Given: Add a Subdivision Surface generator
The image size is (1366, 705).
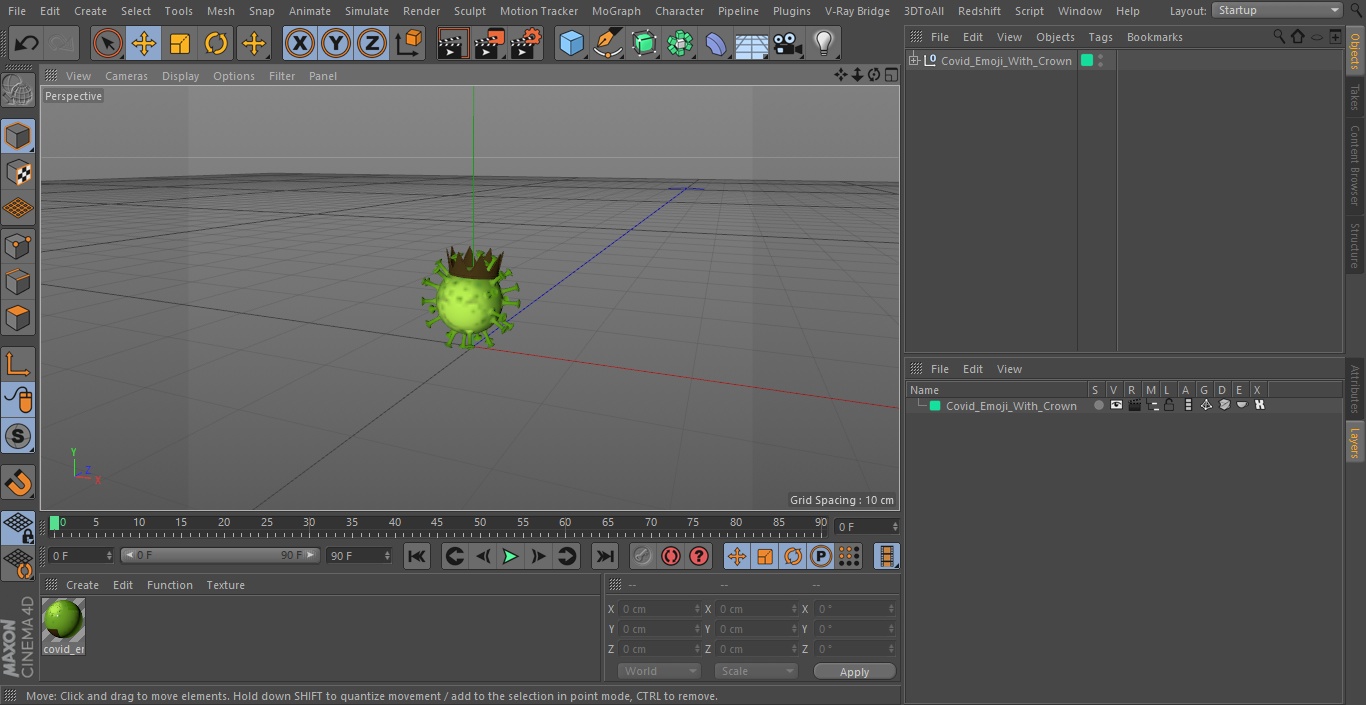Looking at the screenshot, I should 644,44.
